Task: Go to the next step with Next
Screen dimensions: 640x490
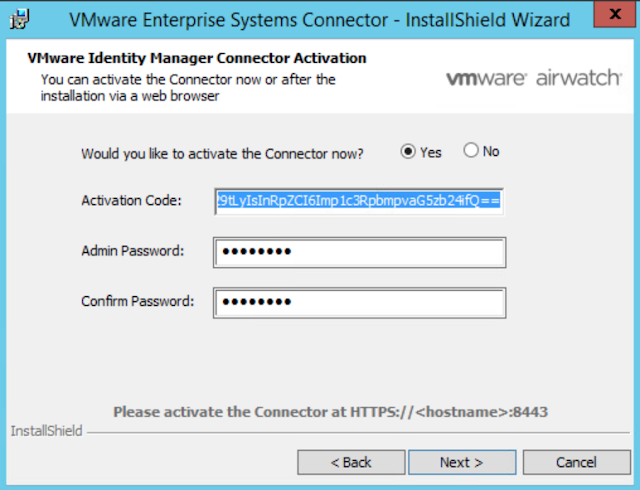Action: tap(462, 462)
